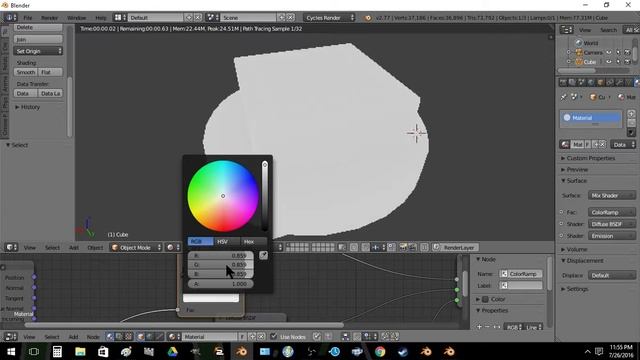
Task: Click the G value field in color picker
Action: pos(220,264)
